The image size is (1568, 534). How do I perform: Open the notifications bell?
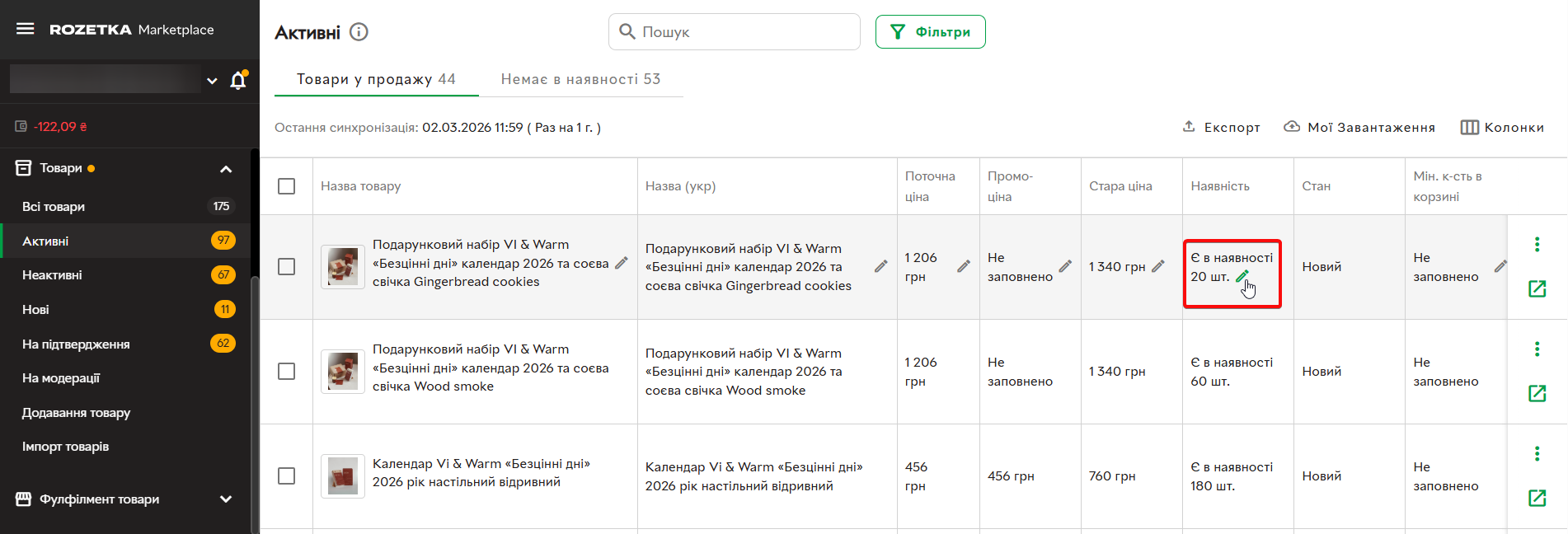point(238,80)
